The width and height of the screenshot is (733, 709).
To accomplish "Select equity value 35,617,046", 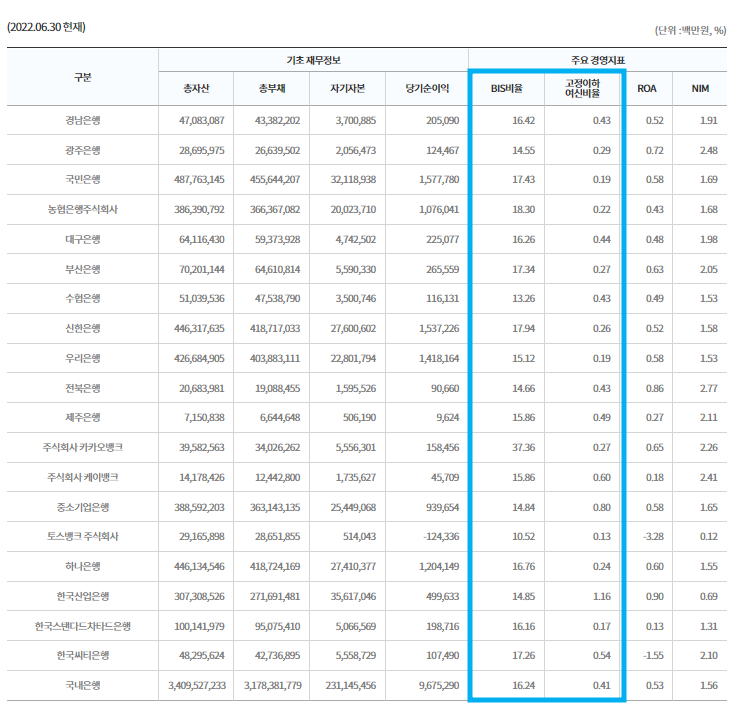I will click(353, 596).
